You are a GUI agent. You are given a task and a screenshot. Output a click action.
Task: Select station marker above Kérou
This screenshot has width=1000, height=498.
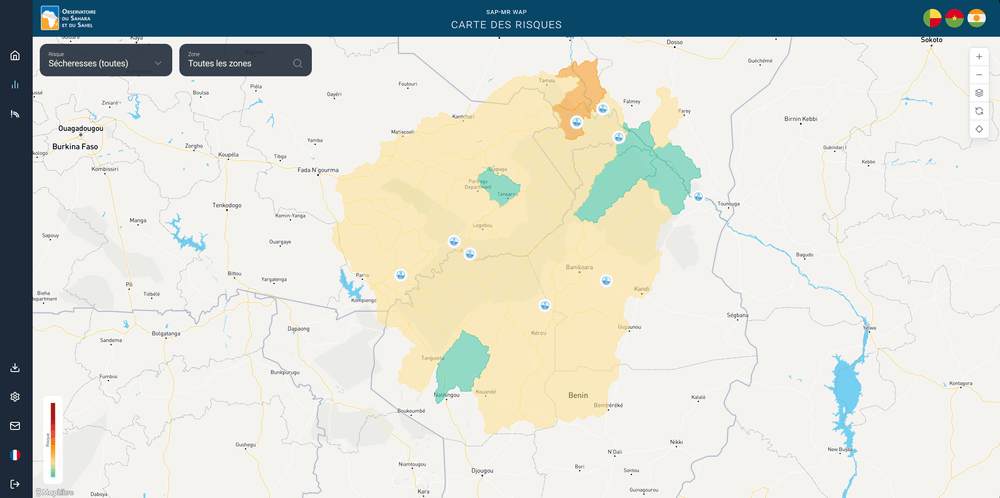[x=545, y=305]
